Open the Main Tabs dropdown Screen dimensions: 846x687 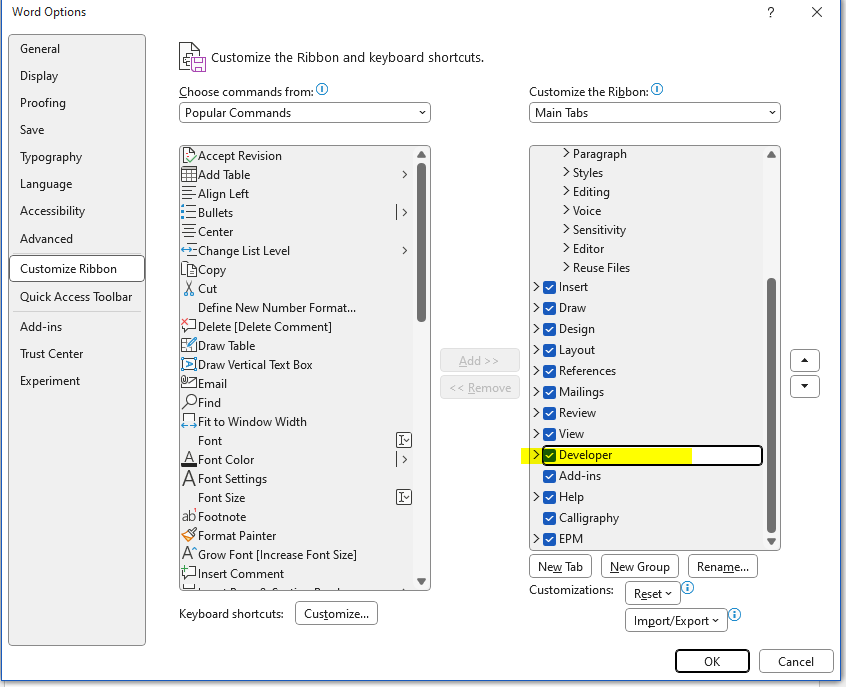coord(654,113)
